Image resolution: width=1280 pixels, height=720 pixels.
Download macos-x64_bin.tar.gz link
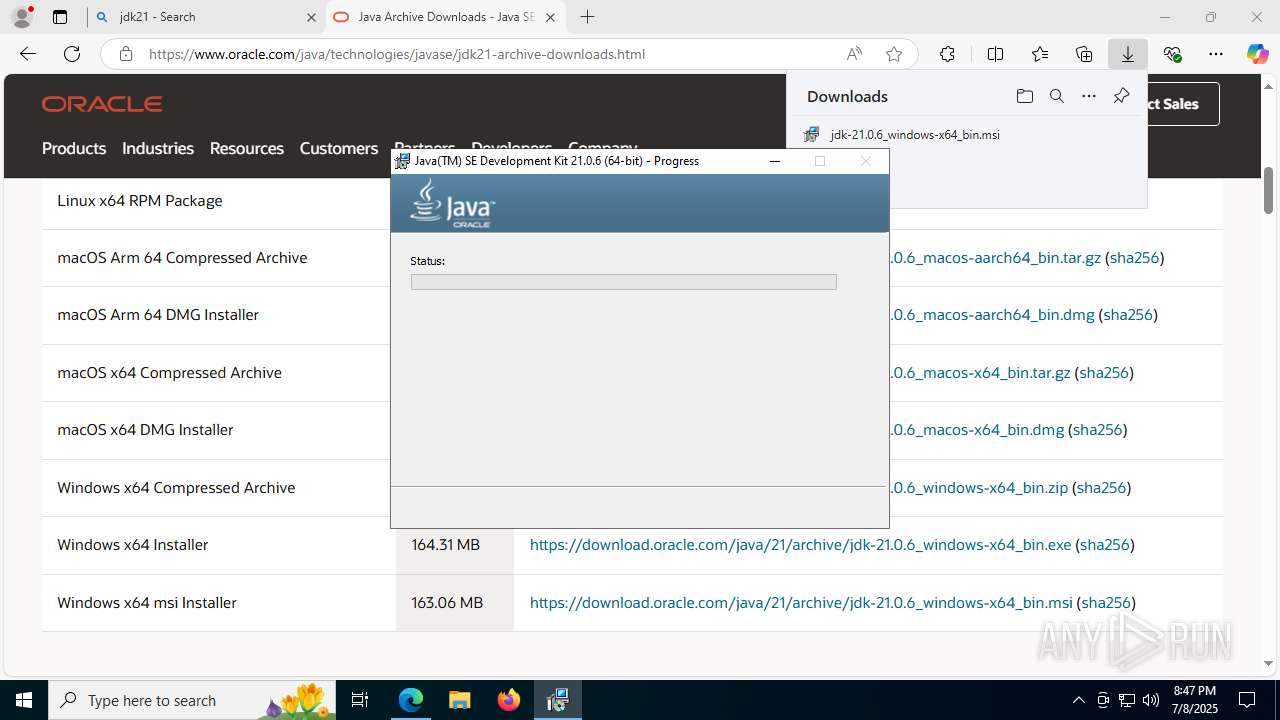tap(980, 372)
